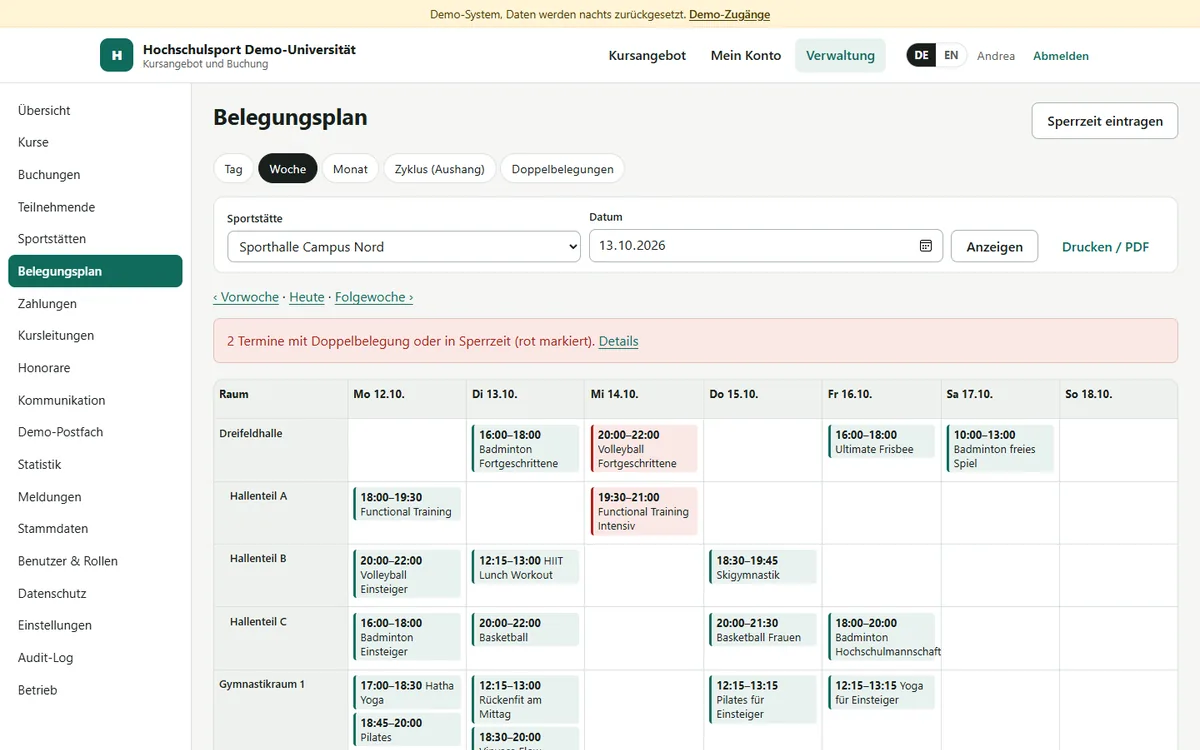This screenshot has height=750, width=1200.
Task: Open Yoga für Einsteiger entry on Friday
Action: pos(882,692)
